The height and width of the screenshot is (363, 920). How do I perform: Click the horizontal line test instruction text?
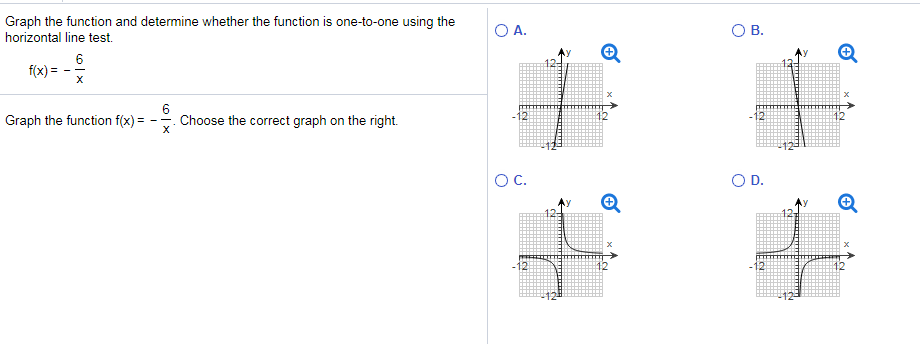click(x=229, y=30)
